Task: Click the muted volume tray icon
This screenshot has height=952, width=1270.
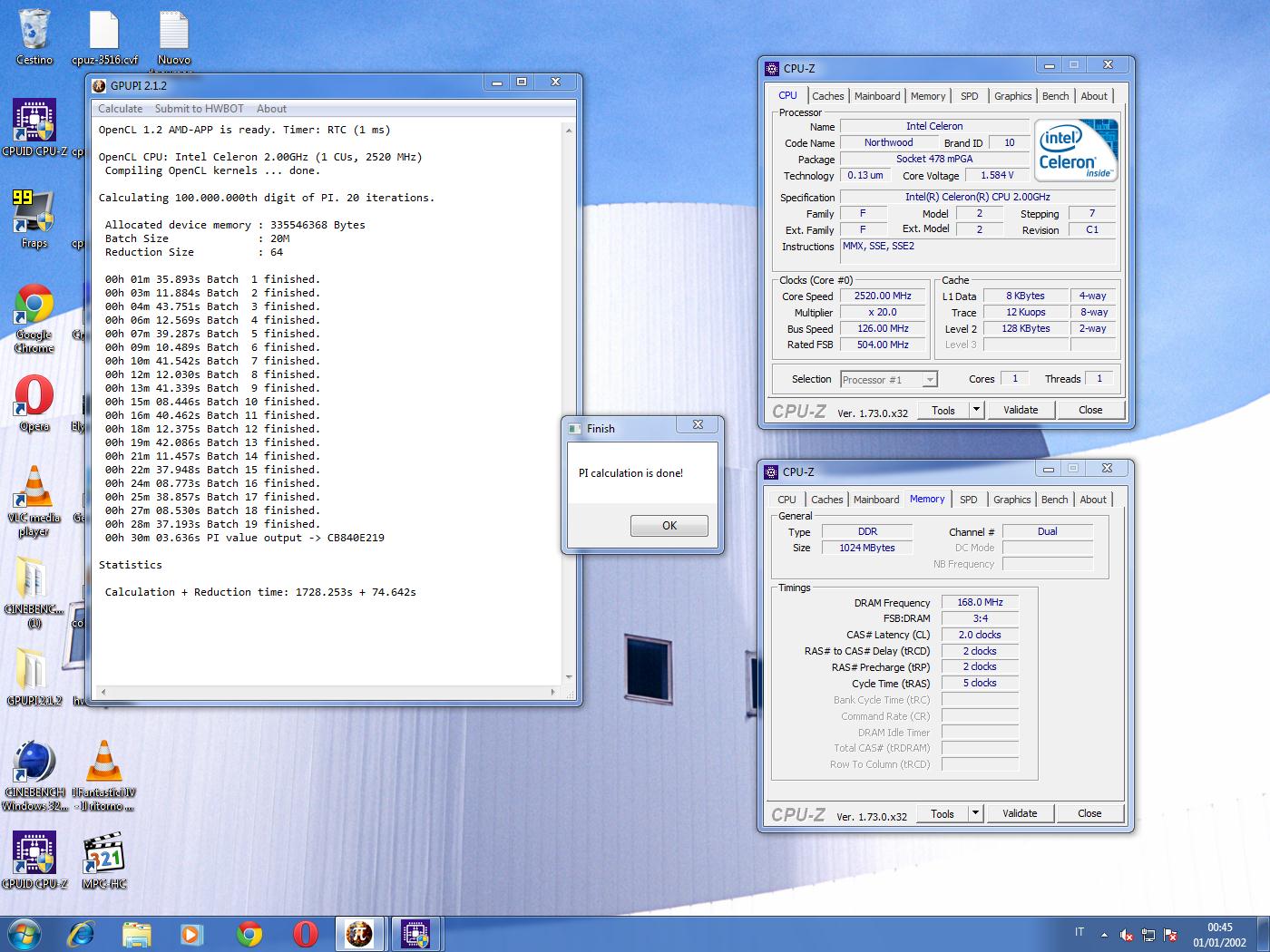Action: click(1126, 935)
